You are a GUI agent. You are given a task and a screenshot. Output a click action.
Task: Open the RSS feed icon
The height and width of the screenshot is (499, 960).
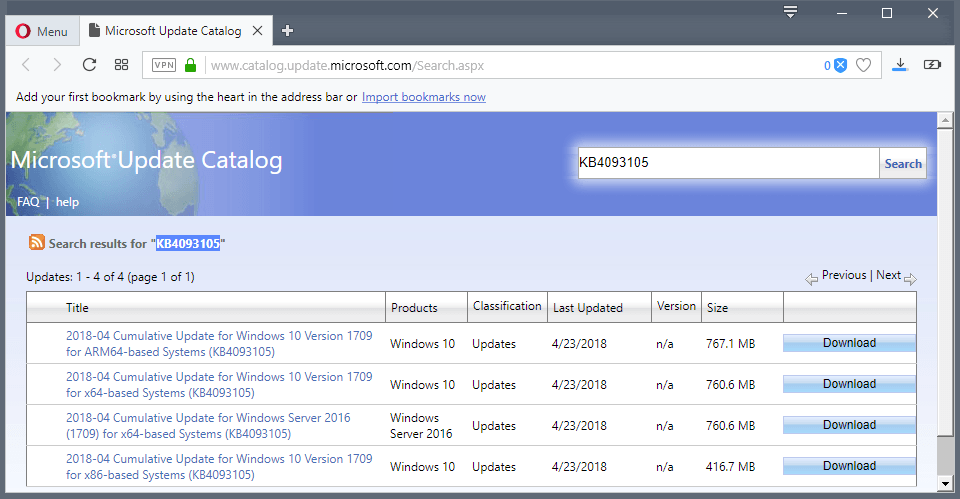(37, 242)
